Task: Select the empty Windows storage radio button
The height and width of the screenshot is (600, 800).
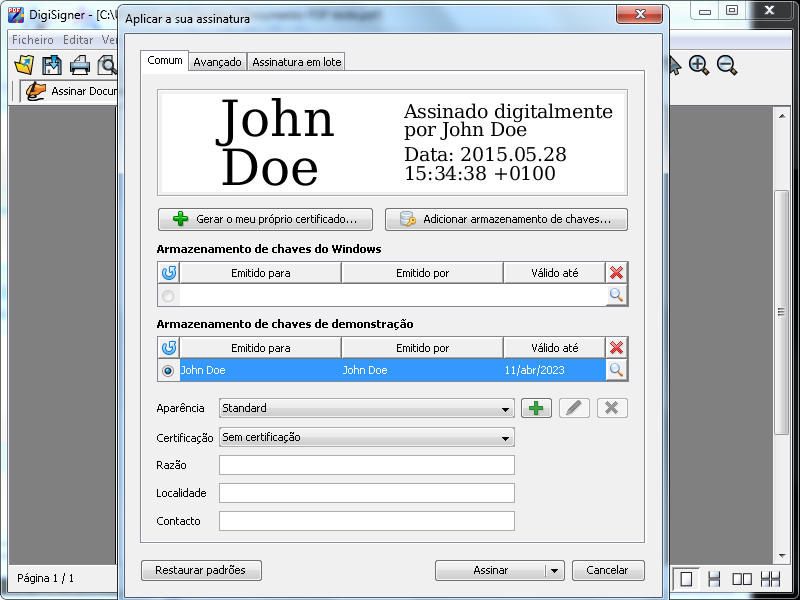Action: click(x=168, y=296)
